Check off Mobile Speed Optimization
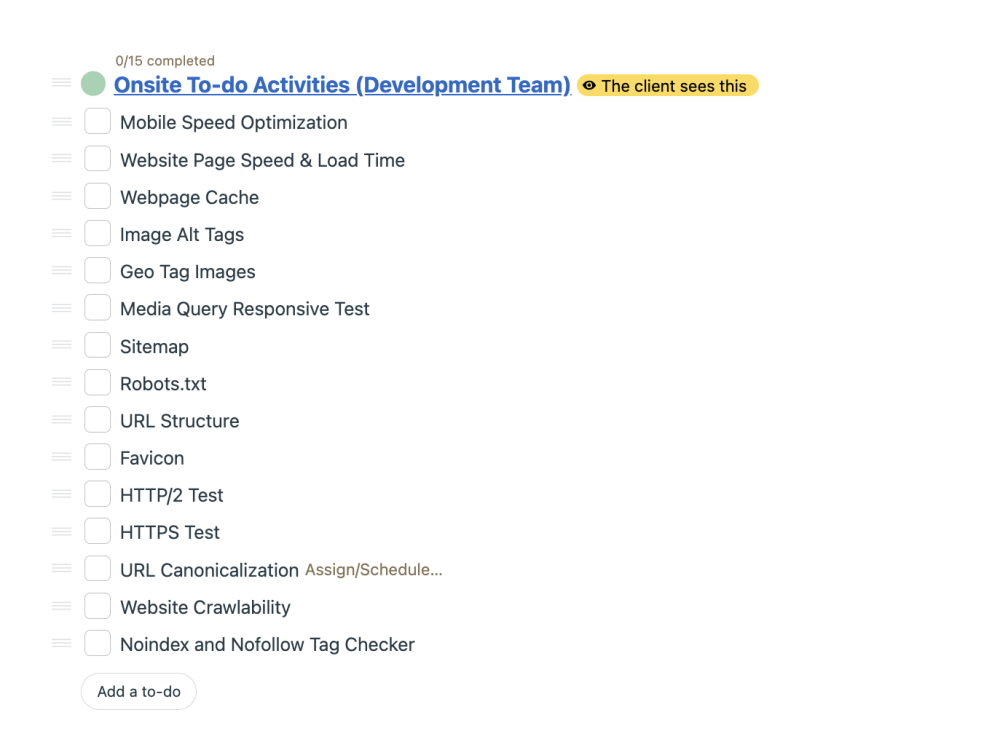 [98, 121]
